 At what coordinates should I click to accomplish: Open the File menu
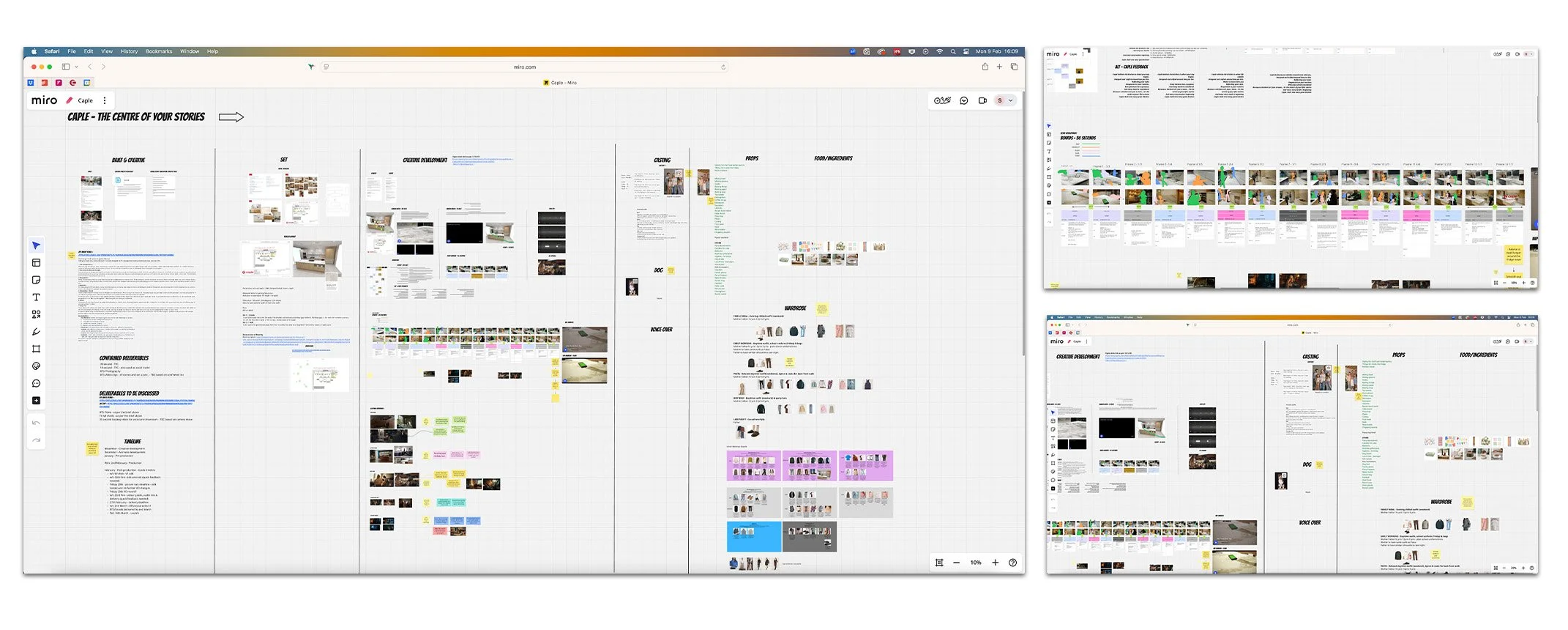pos(72,51)
